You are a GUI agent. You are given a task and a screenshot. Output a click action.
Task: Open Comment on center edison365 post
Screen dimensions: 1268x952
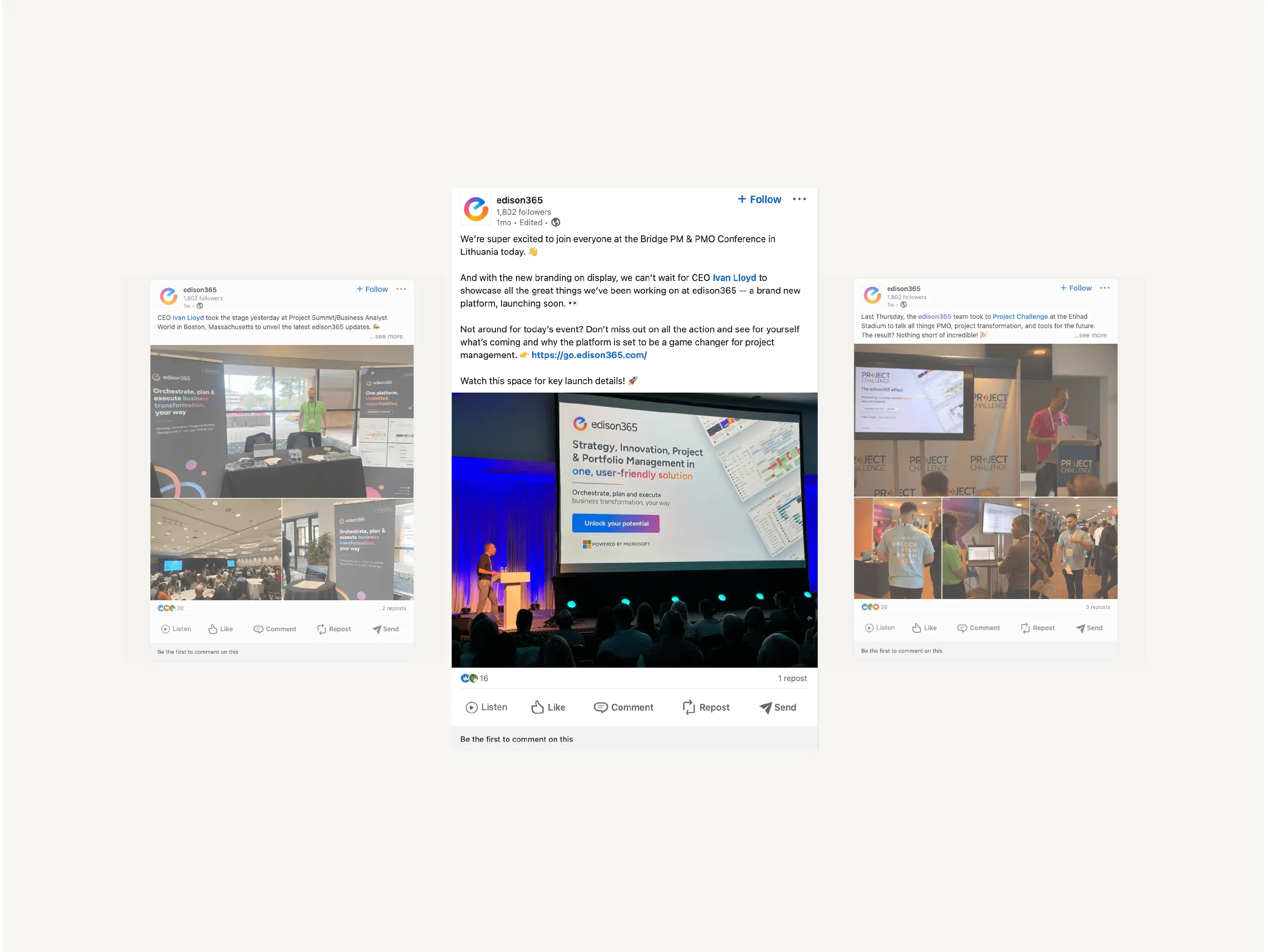click(623, 707)
